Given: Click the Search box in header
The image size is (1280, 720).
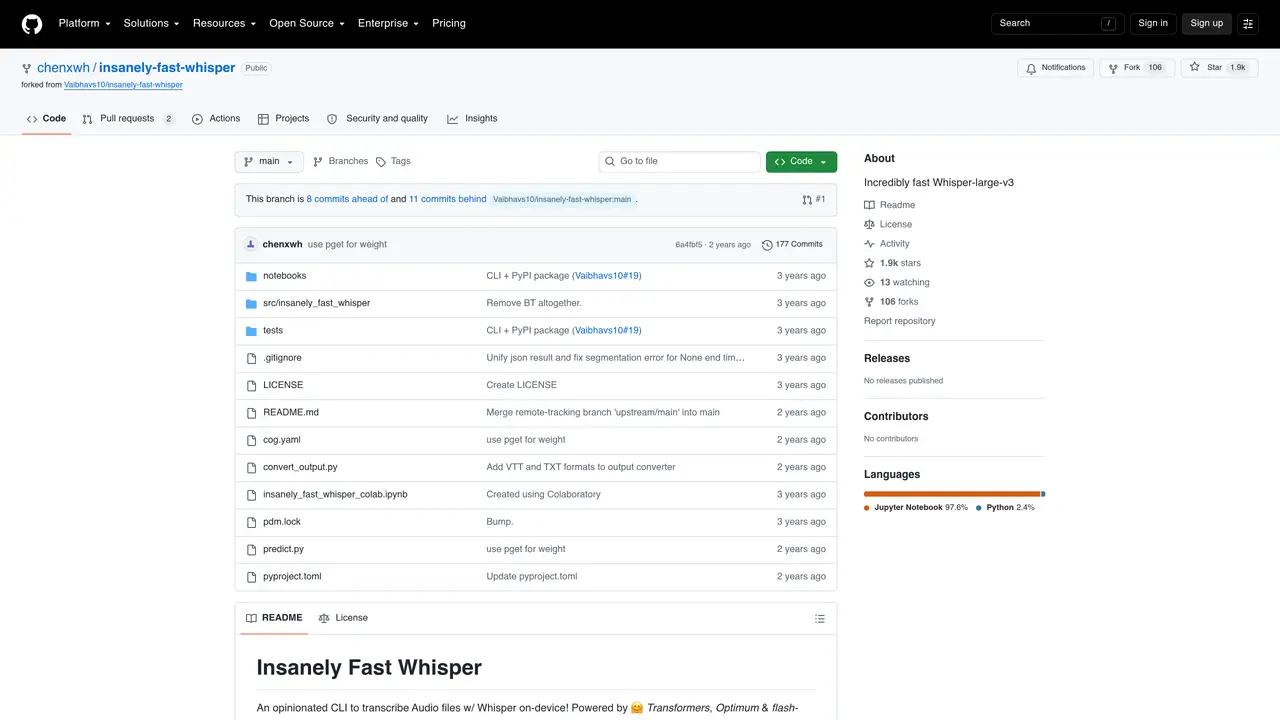Looking at the screenshot, I should pyautogui.click(x=1058, y=23).
